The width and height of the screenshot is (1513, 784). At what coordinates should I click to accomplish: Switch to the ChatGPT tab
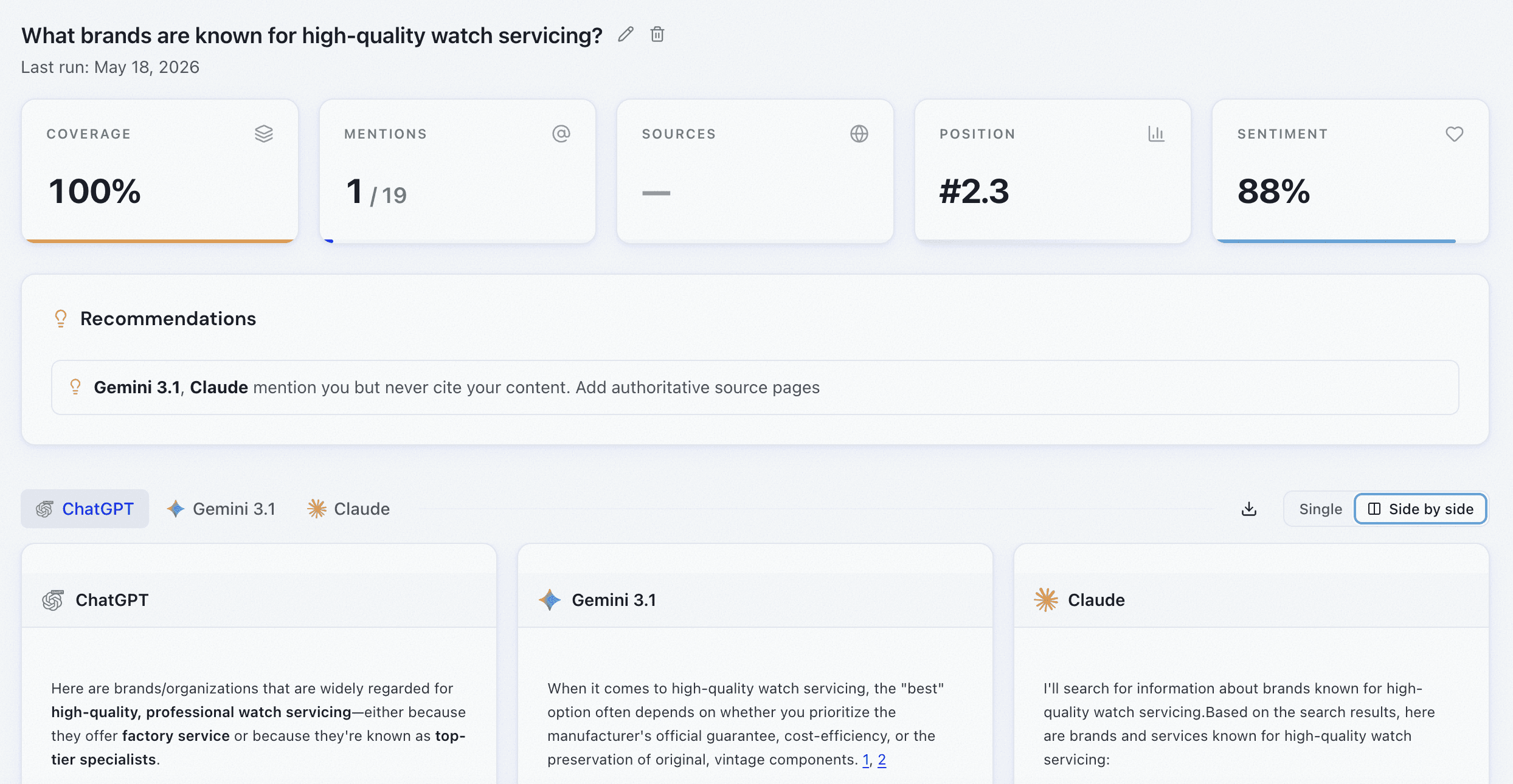[x=85, y=509]
